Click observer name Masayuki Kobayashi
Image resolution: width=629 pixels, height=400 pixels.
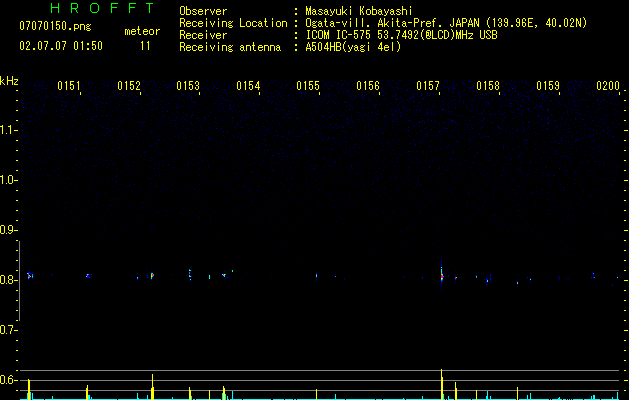coord(358,11)
